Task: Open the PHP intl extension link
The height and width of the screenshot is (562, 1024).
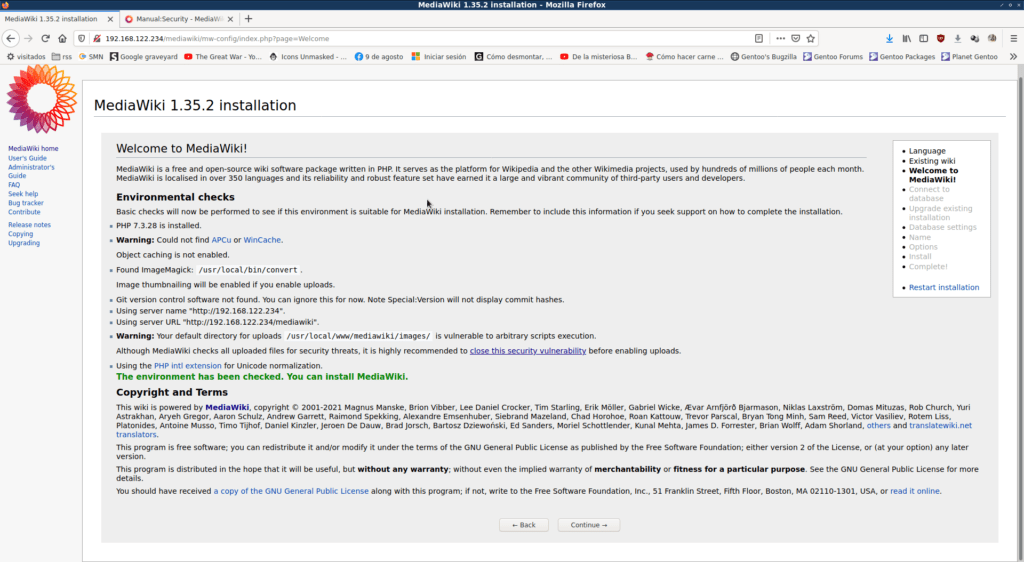Action: [187, 366]
